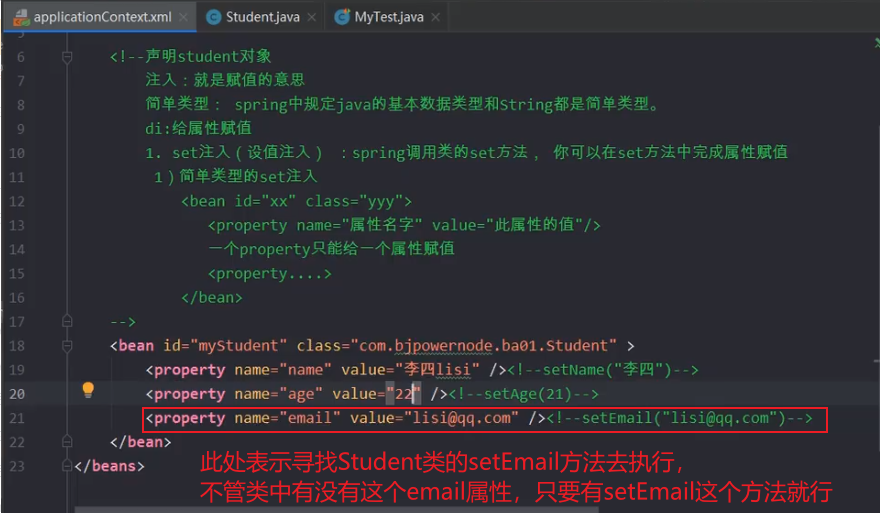Click the comment closing --> on line 17
The width and height of the screenshot is (880, 513).
(123, 322)
